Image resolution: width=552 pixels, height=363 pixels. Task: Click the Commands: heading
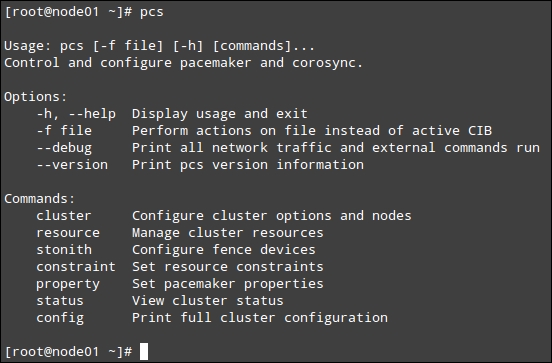coord(40,199)
